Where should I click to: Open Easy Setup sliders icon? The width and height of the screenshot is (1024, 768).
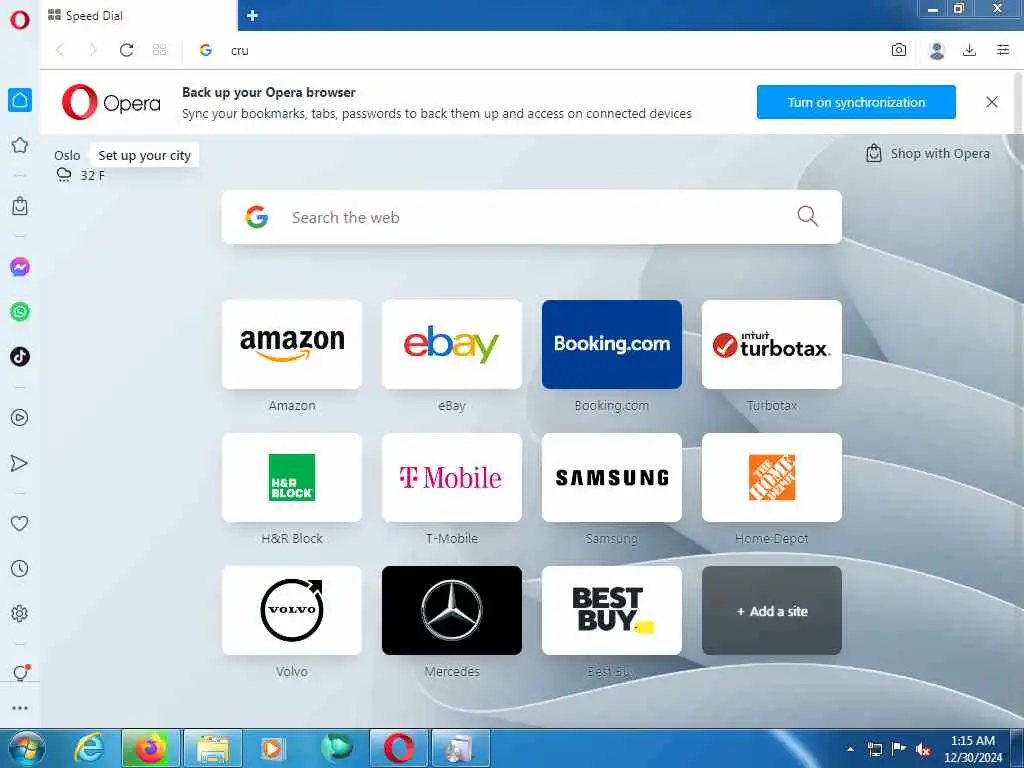pyautogui.click(x=1003, y=50)
